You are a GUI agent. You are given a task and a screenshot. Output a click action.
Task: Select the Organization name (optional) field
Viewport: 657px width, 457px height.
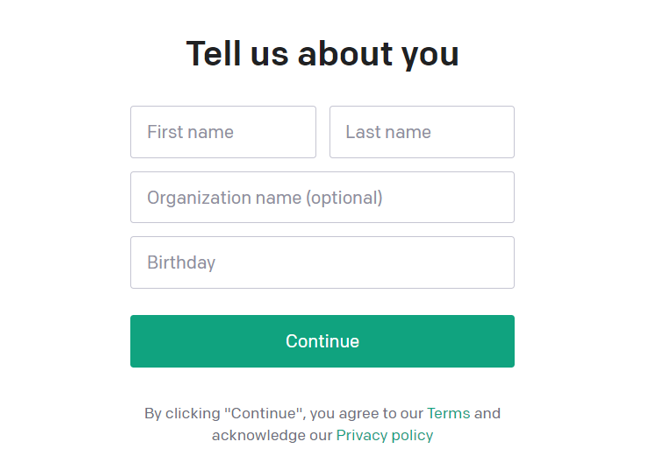pos(322,197)
